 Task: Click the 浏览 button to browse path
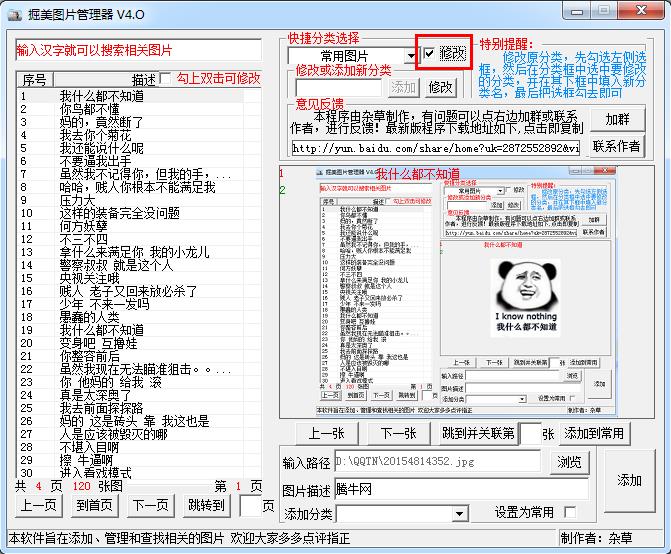(569, 462)
